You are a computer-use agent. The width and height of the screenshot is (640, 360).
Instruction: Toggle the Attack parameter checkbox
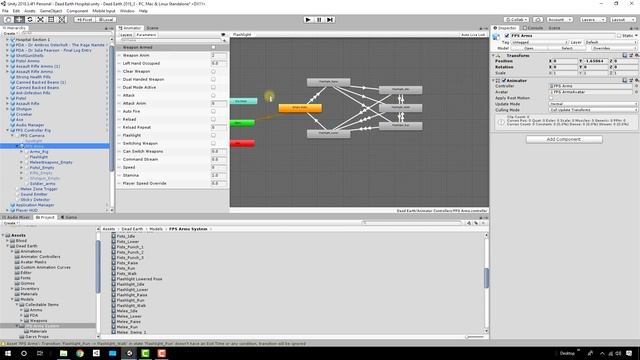[213, 95]
